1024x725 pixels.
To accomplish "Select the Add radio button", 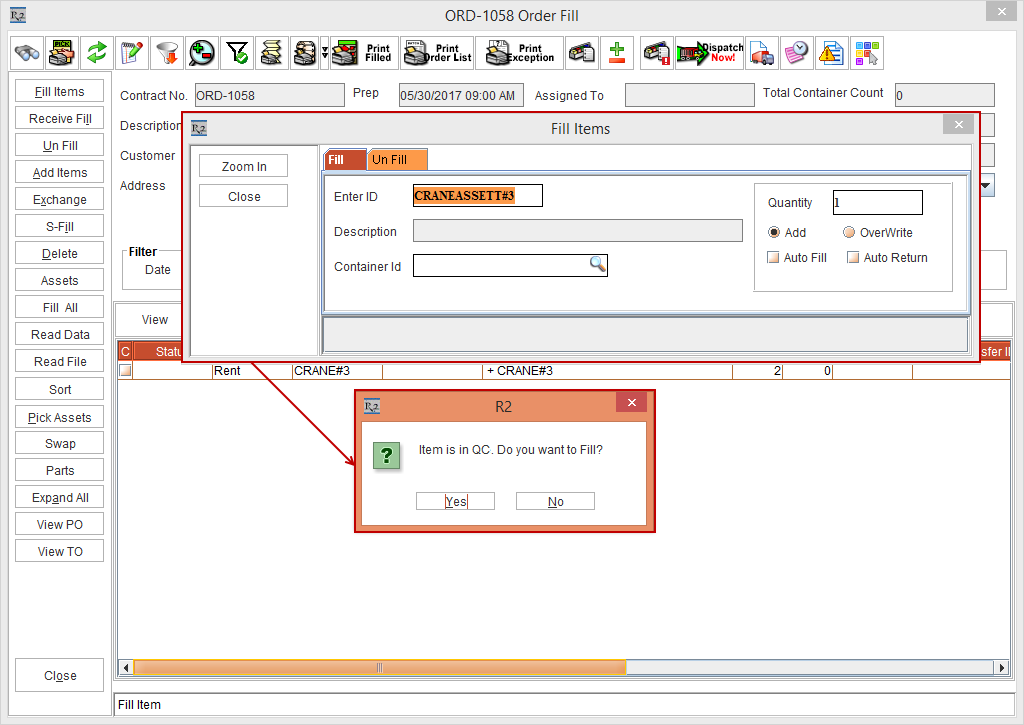I will point(774,232).
